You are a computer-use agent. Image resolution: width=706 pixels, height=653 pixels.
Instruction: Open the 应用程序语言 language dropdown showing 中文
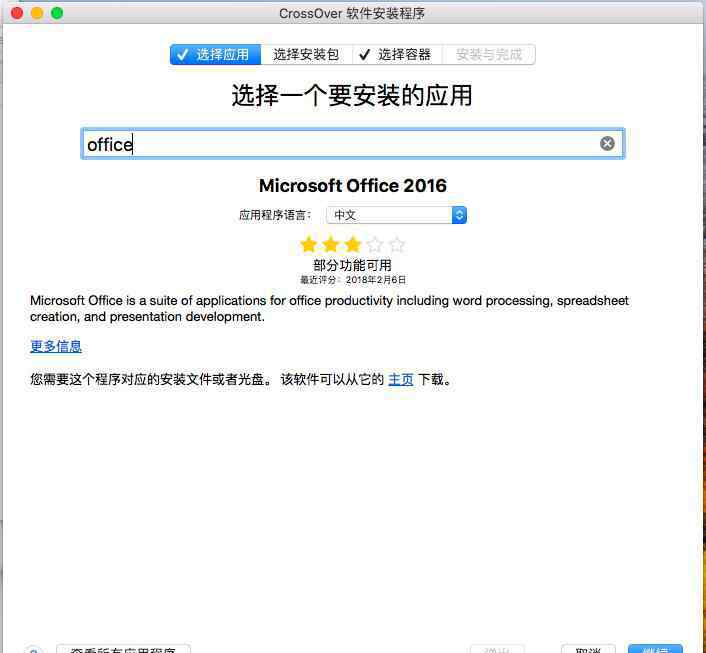coord(396,215)
